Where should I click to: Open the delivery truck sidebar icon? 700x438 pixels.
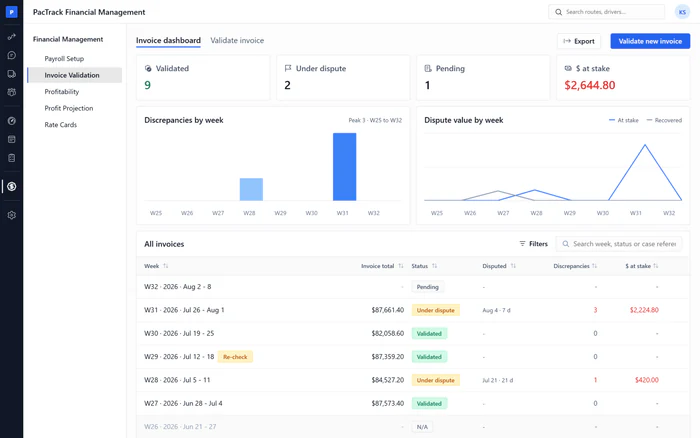pyautogui.click(x=12, y=74)
